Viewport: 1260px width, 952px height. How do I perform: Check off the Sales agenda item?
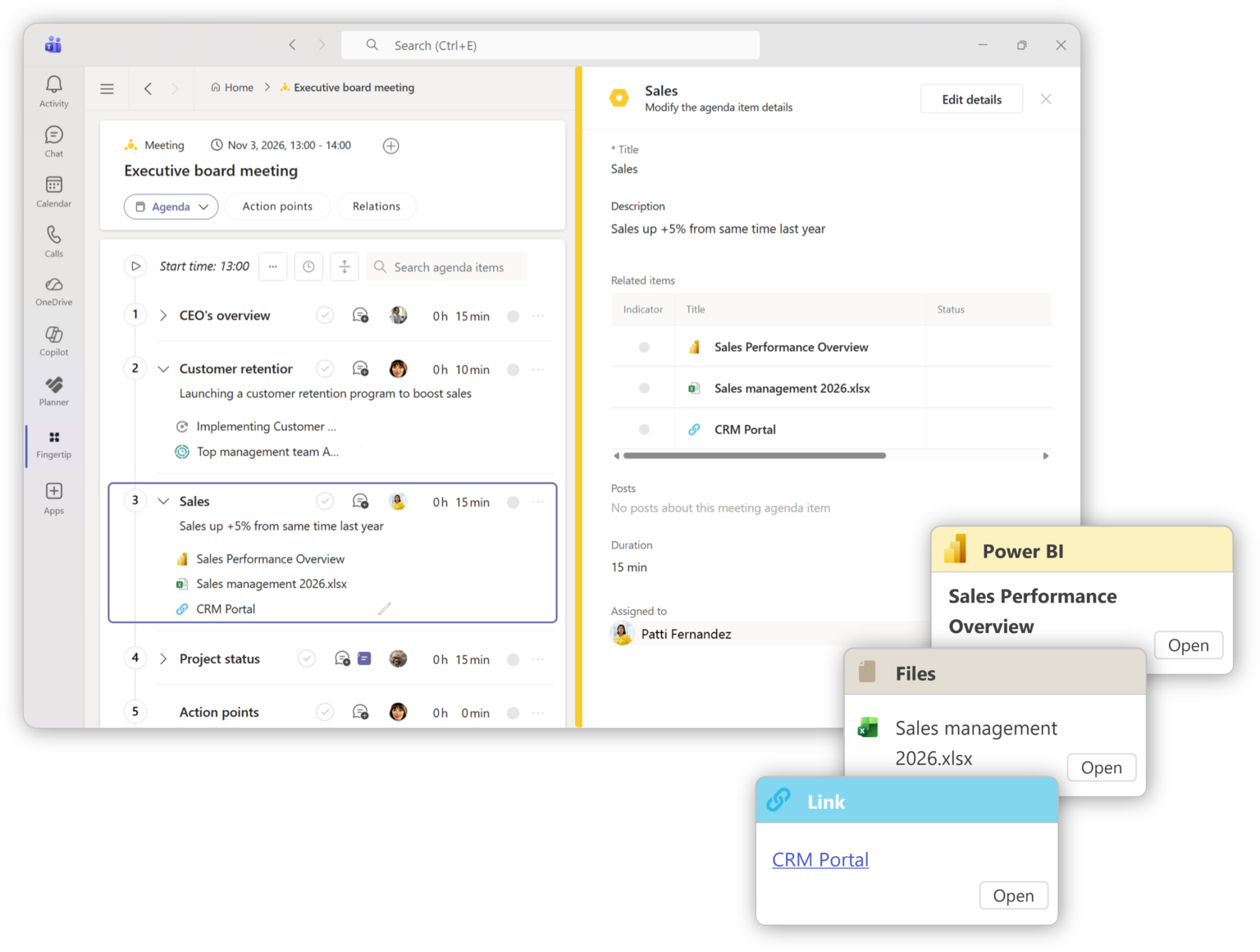(325, 502)
